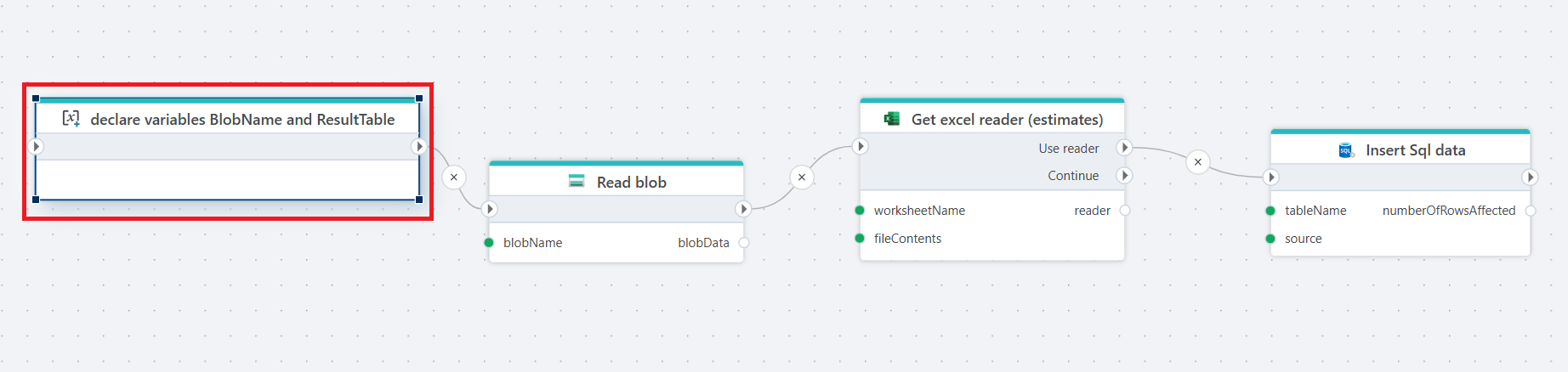The width and height of the screenshot is (1568, 372).
Task: Click the Excel icon on Get excel reader
Action: tap(891, 119)
